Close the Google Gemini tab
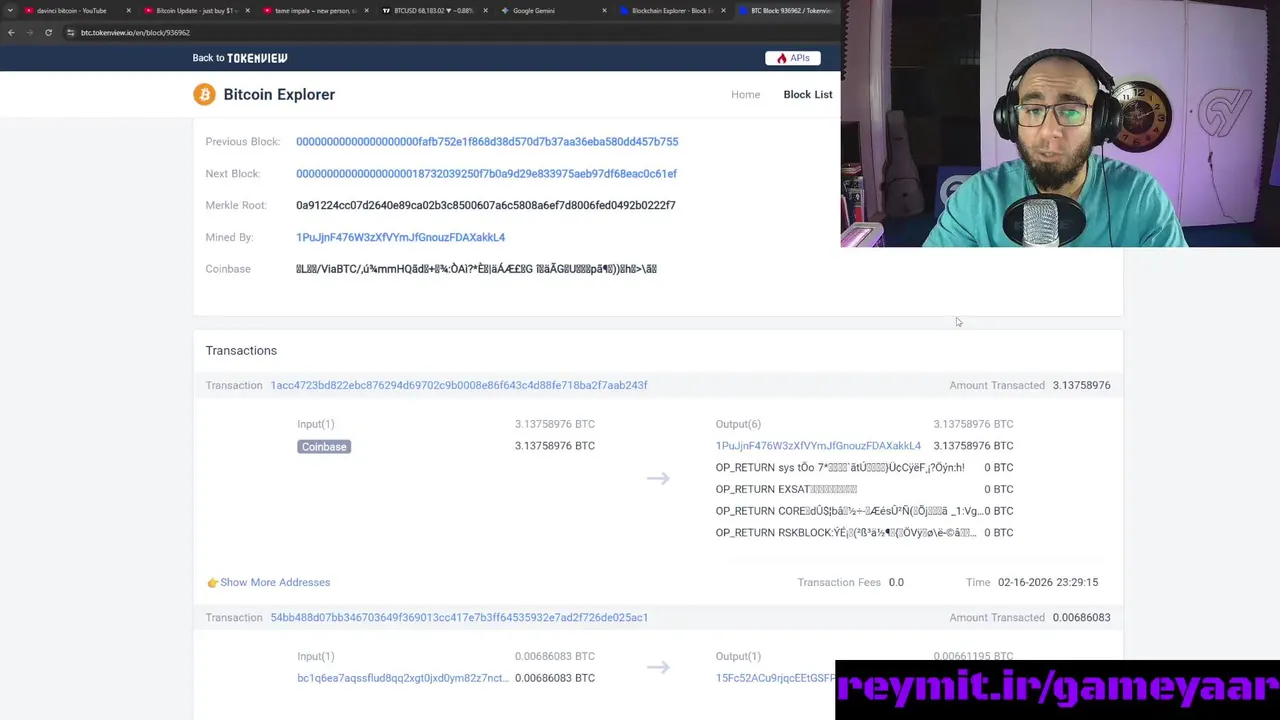Viewport: 1280px width, 720px height. pos(604,10)
